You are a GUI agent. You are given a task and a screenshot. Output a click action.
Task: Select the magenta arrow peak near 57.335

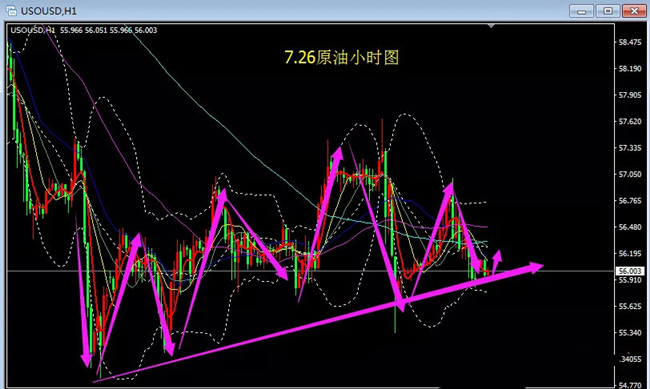pyautogui.click(x=338, y=152)
